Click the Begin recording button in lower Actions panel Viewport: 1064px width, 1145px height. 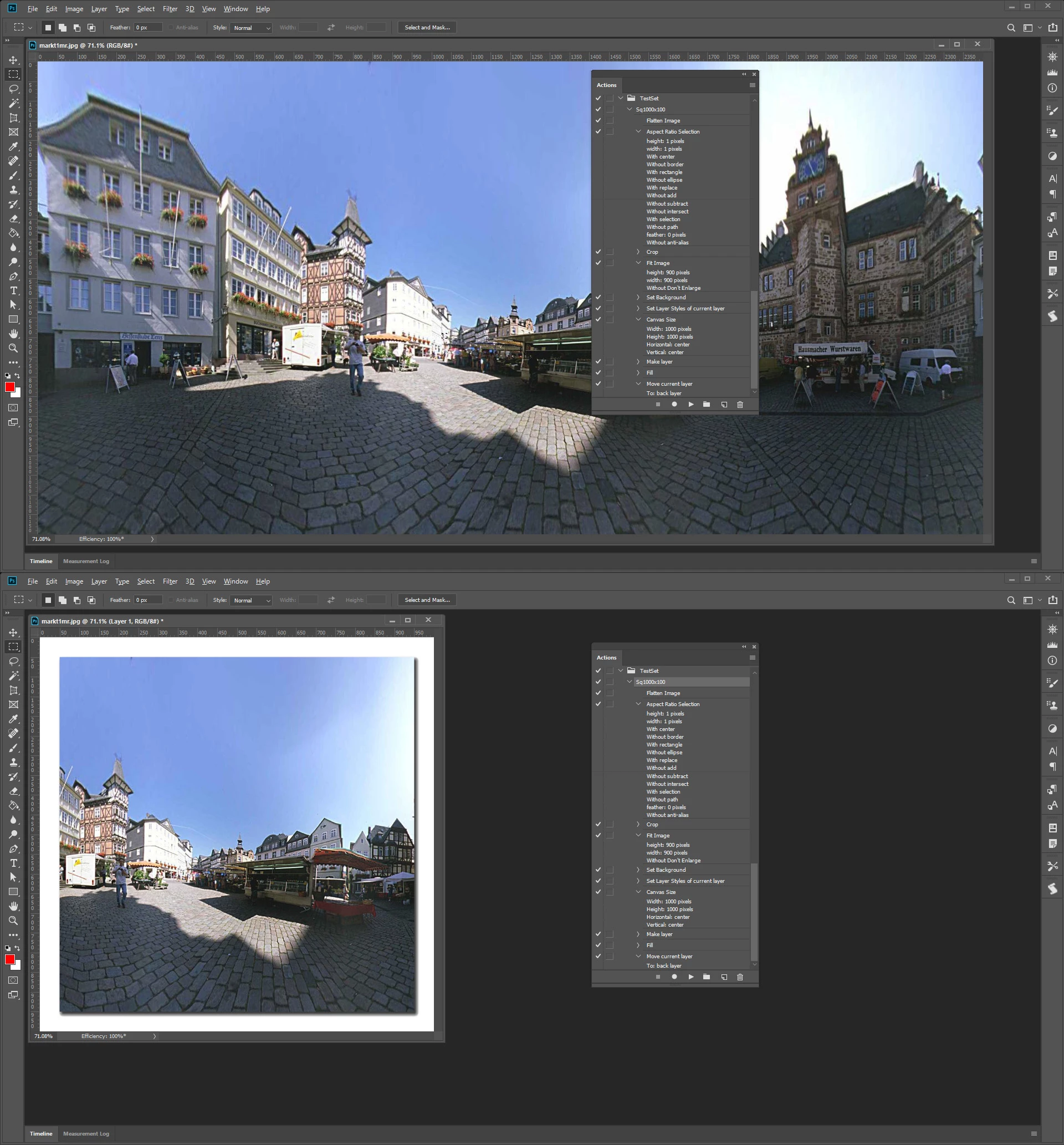pyautogui.click(x=674, y=977)
